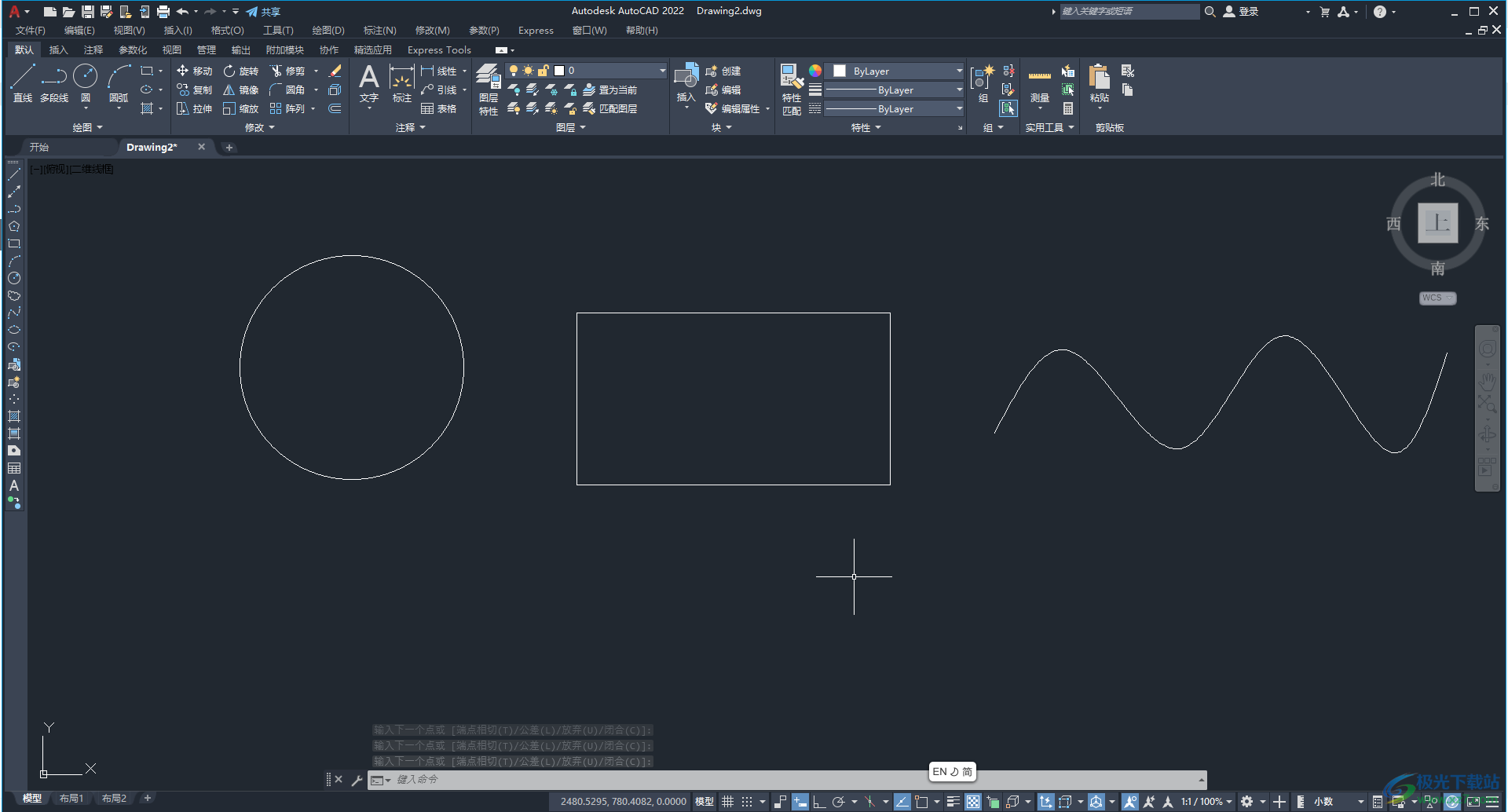The image size is (1508, 812).
Task: Select the Arc (圆弧) tool
Action: [x=119, y=84]
